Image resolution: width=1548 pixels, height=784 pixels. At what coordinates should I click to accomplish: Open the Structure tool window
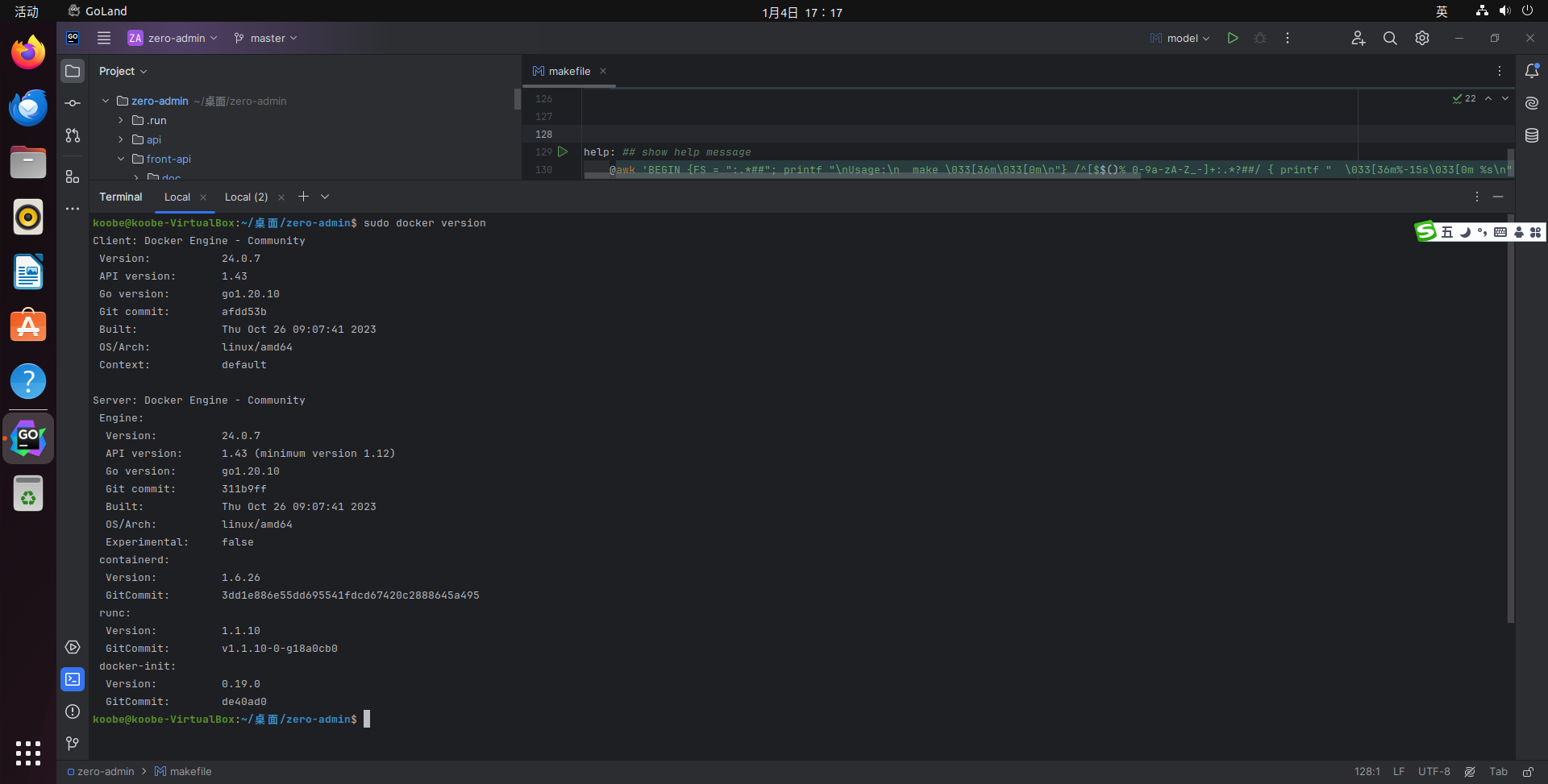pos(73,176)
